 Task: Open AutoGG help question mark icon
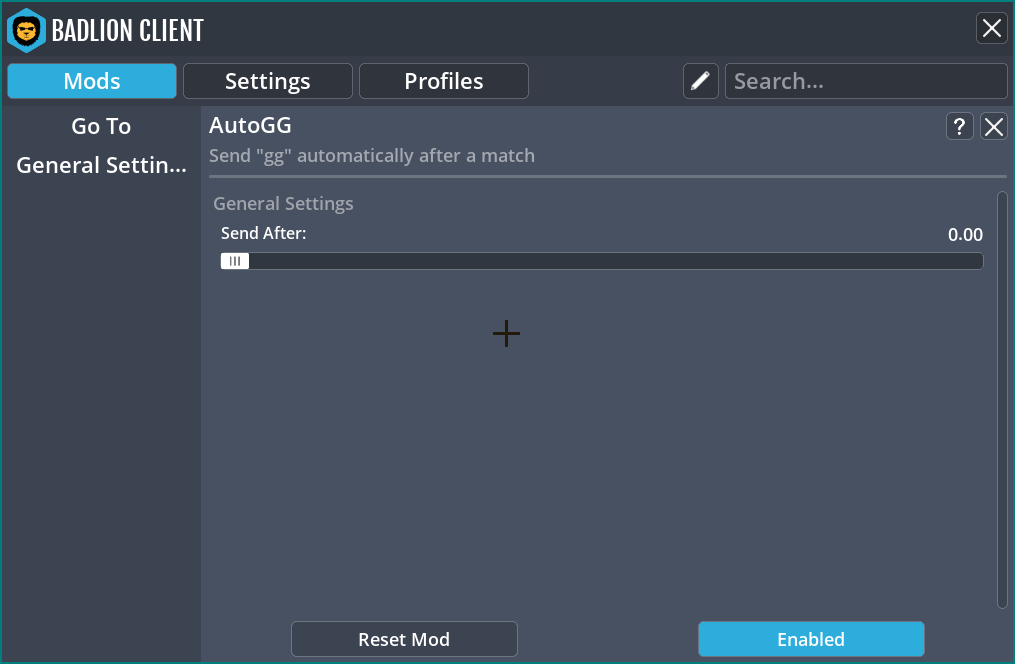pyautogui.click(x=959, y=126)
